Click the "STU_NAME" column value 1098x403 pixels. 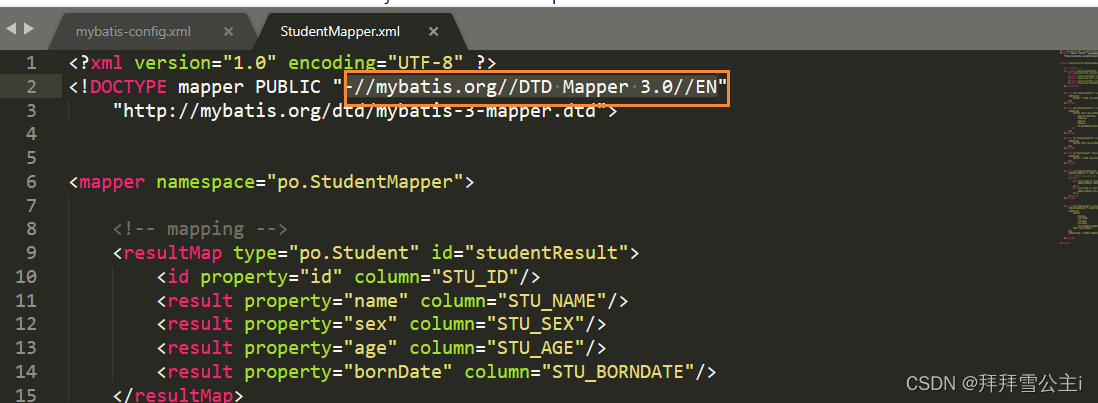click(x=552, y=301)
